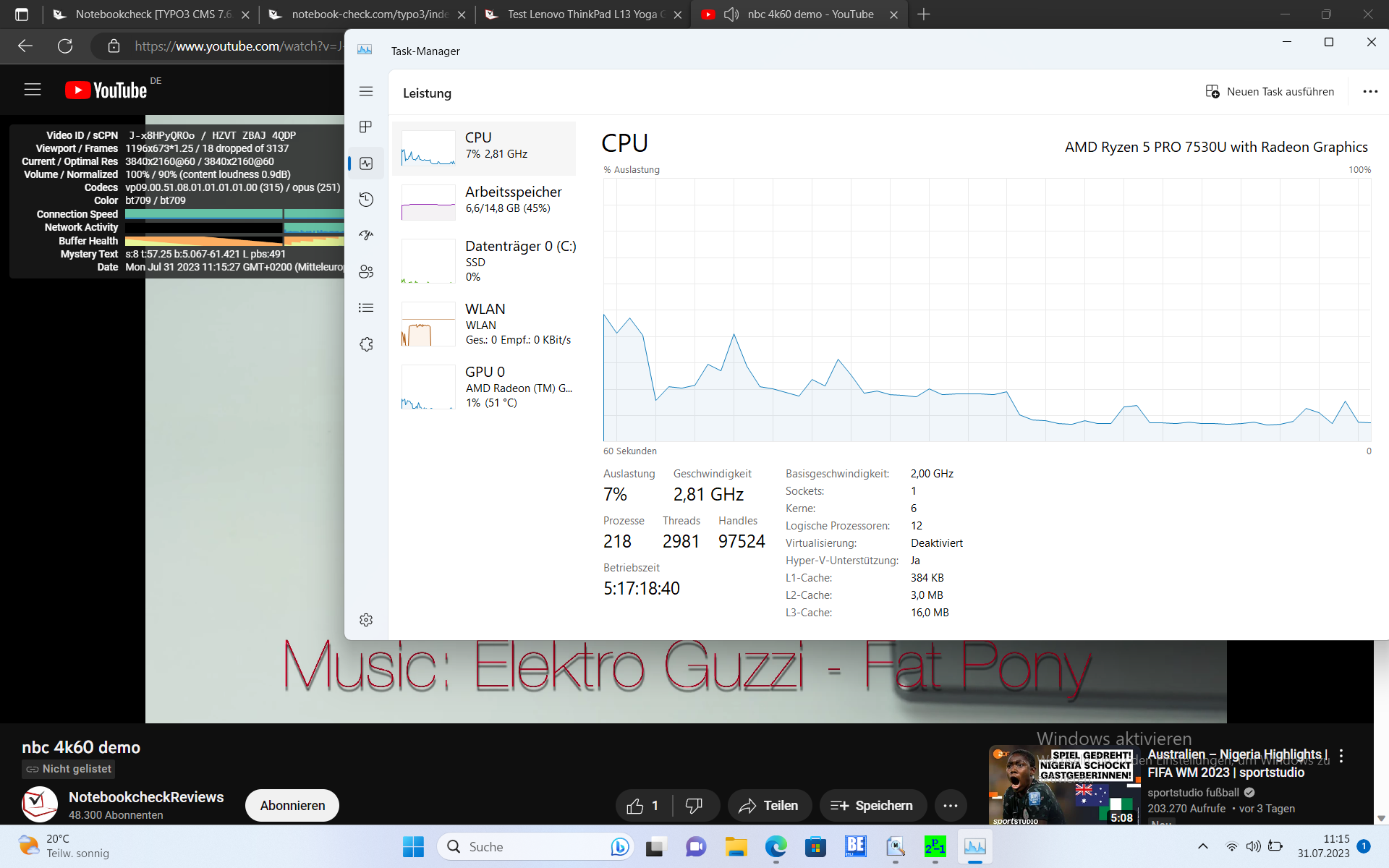Select the WLAN performance item
Screen dimensions: 1389x868
pyautogui.click(x=484, y=324)
